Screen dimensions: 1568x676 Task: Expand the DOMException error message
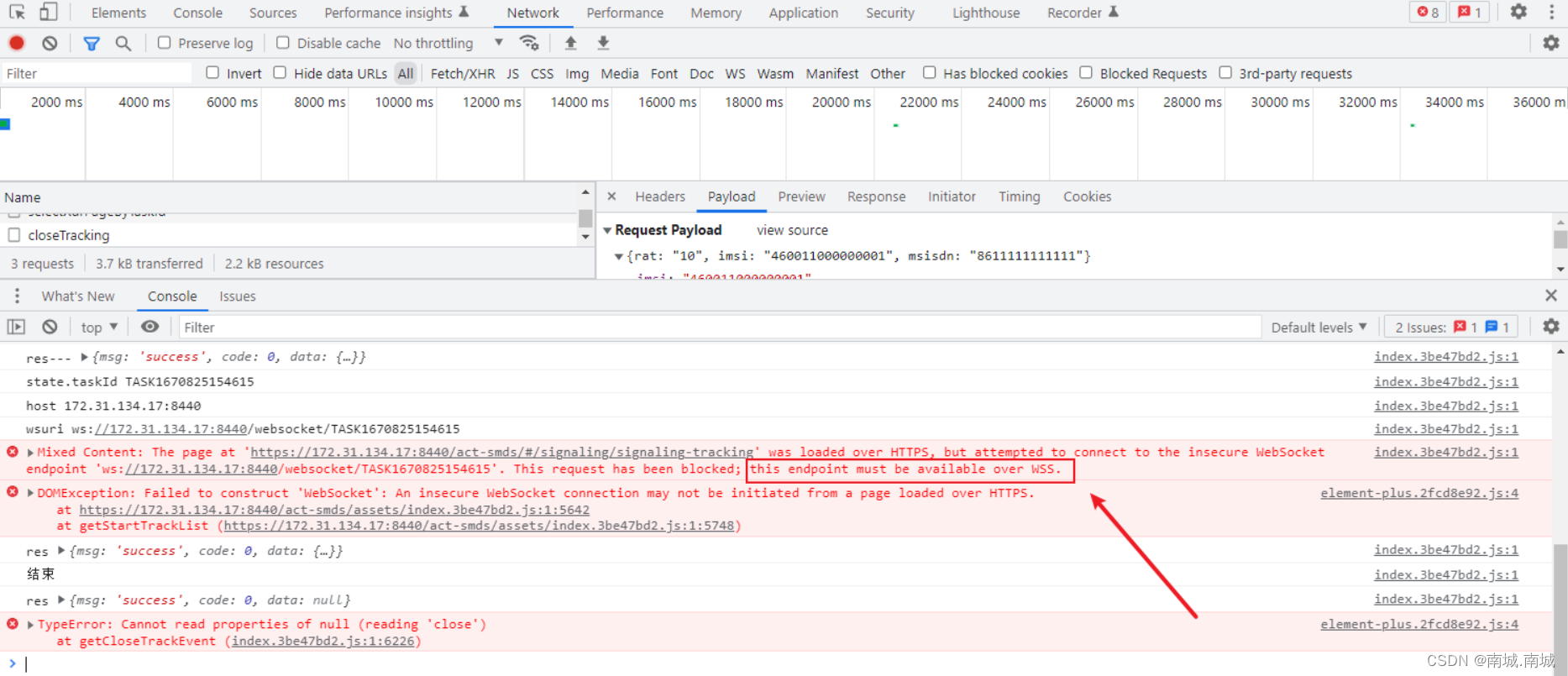point(30,493)
